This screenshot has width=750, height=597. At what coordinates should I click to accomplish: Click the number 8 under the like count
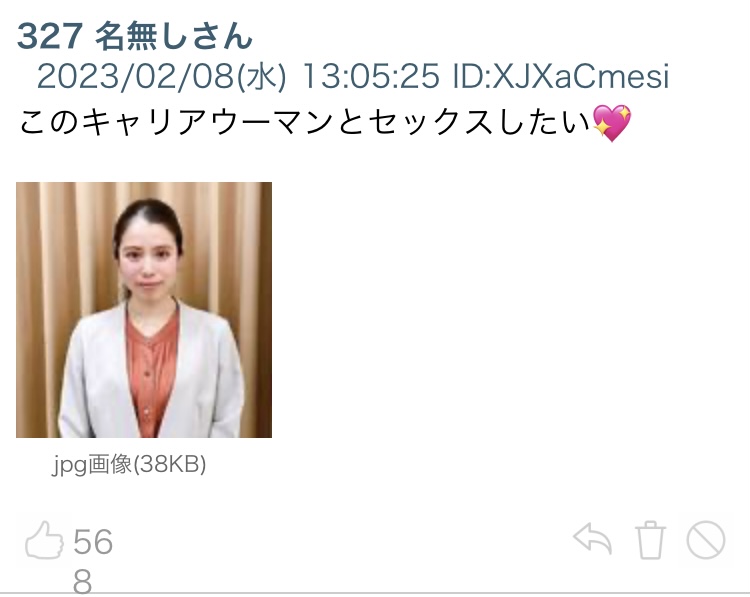pos(82,582)
